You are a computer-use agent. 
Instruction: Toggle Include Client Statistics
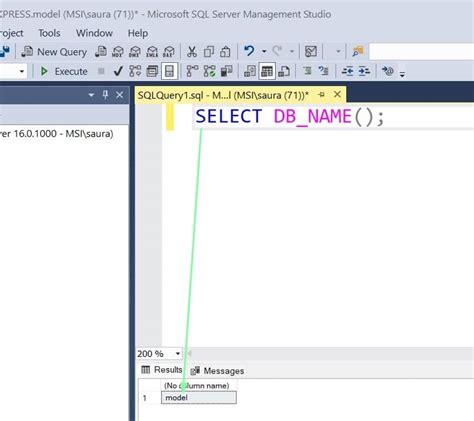(226, 71)
